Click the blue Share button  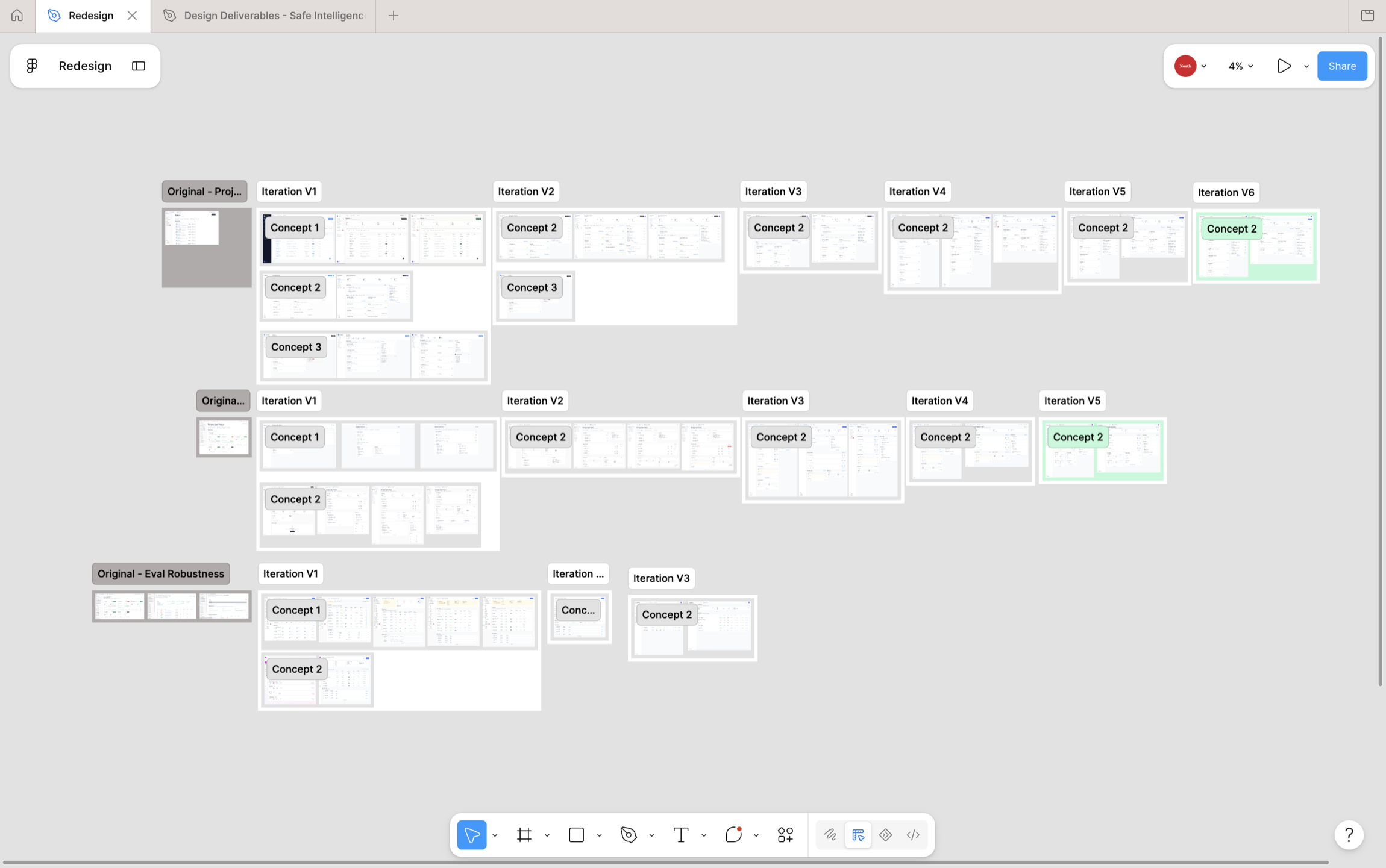pyautogui.click(x=1342, y=66)
